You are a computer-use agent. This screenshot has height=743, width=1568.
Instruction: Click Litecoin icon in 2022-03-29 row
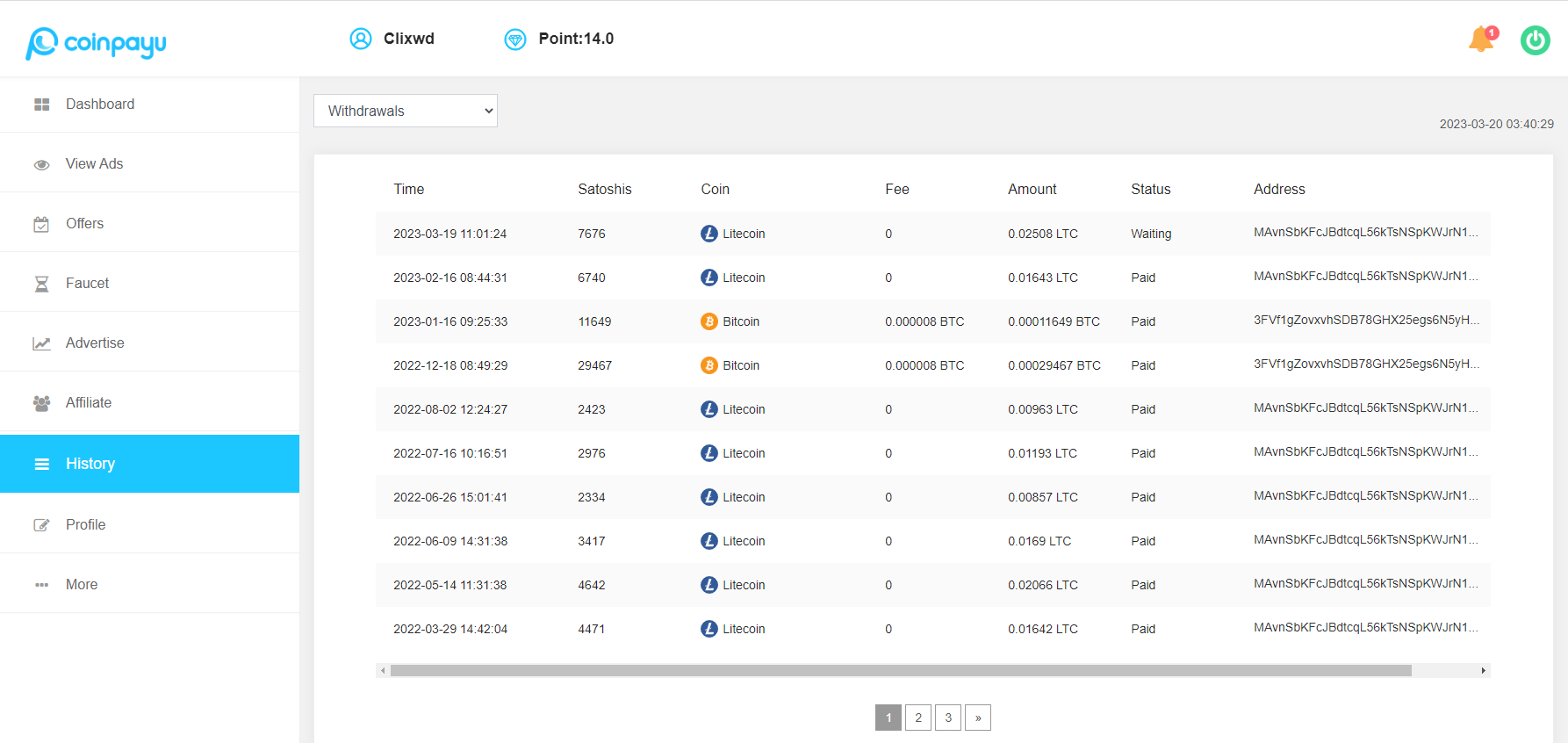tap(709, 629)
